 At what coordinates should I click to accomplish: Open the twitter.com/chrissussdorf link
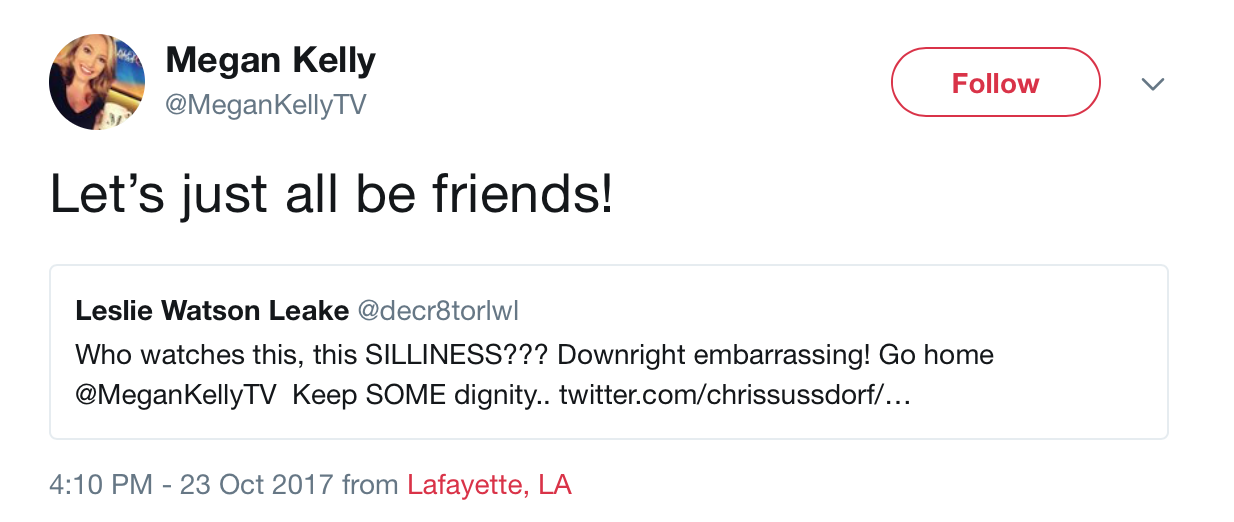[x=735, y=395]
